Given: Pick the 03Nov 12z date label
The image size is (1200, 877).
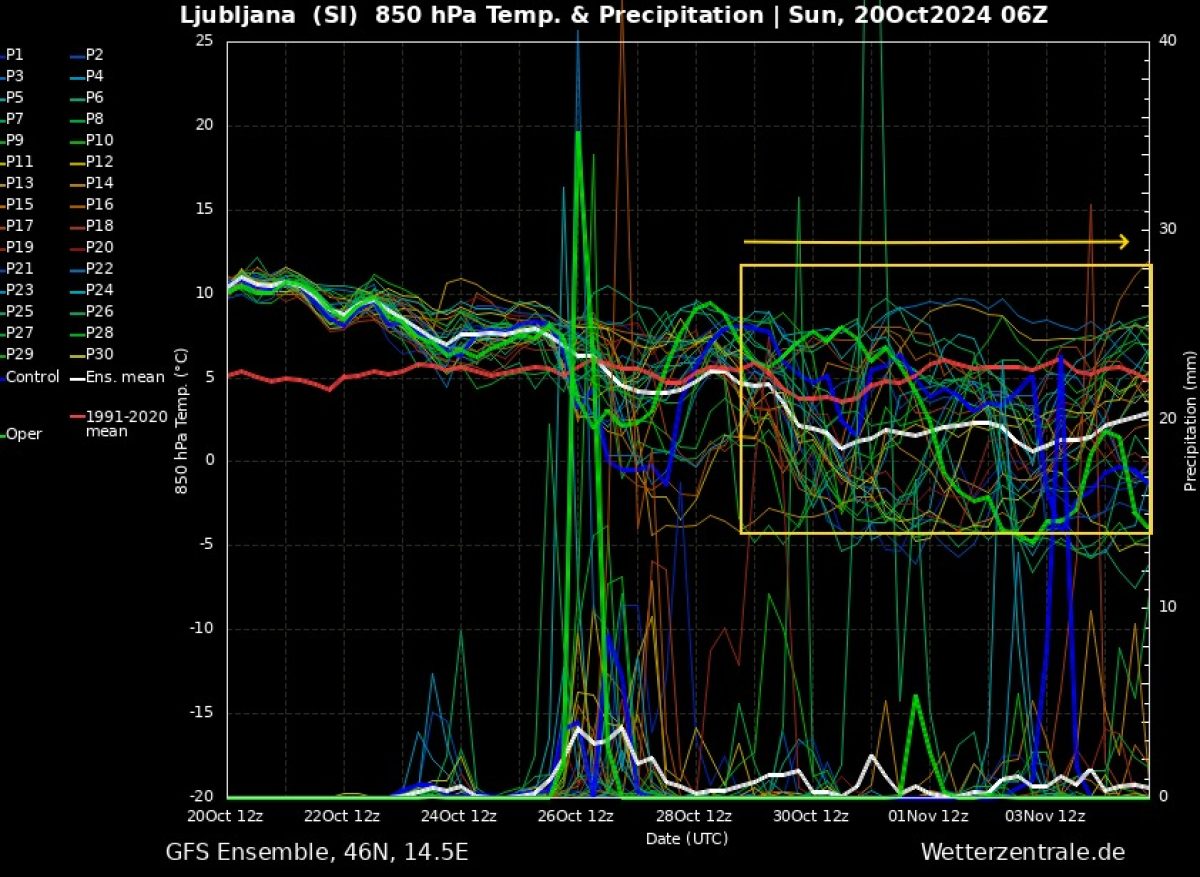Looking at the screenshot, I should point(1045,815).
